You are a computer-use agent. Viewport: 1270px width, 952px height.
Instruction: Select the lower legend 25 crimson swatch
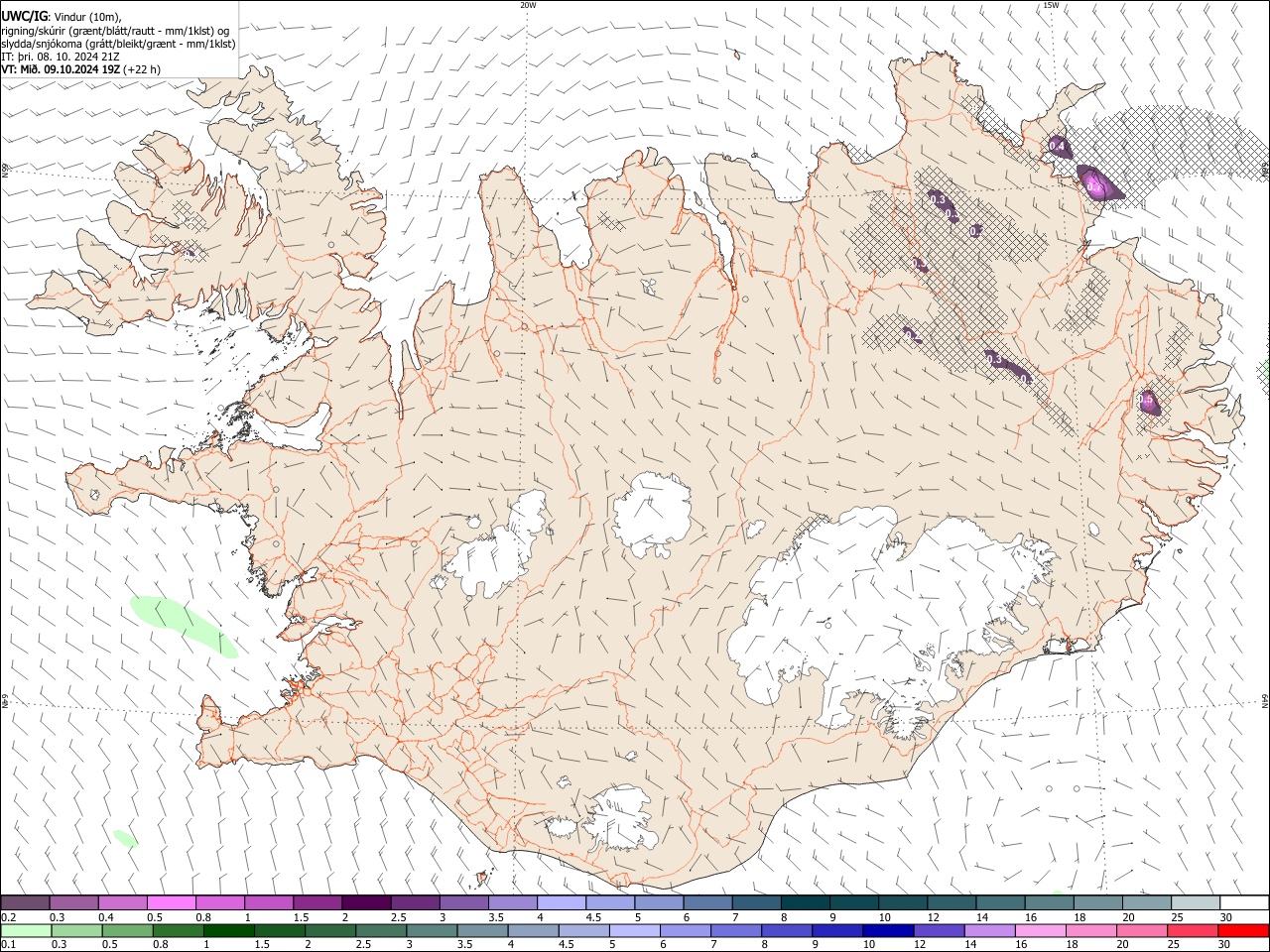click(x=1192, y=930)
